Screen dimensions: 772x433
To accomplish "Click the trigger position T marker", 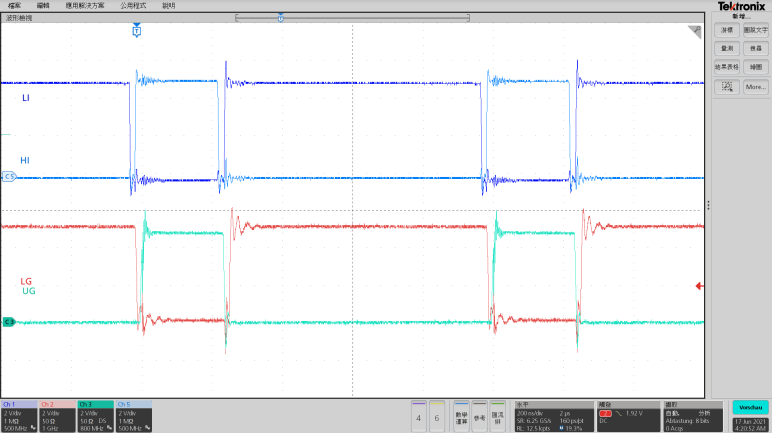I will coord(136,32).
